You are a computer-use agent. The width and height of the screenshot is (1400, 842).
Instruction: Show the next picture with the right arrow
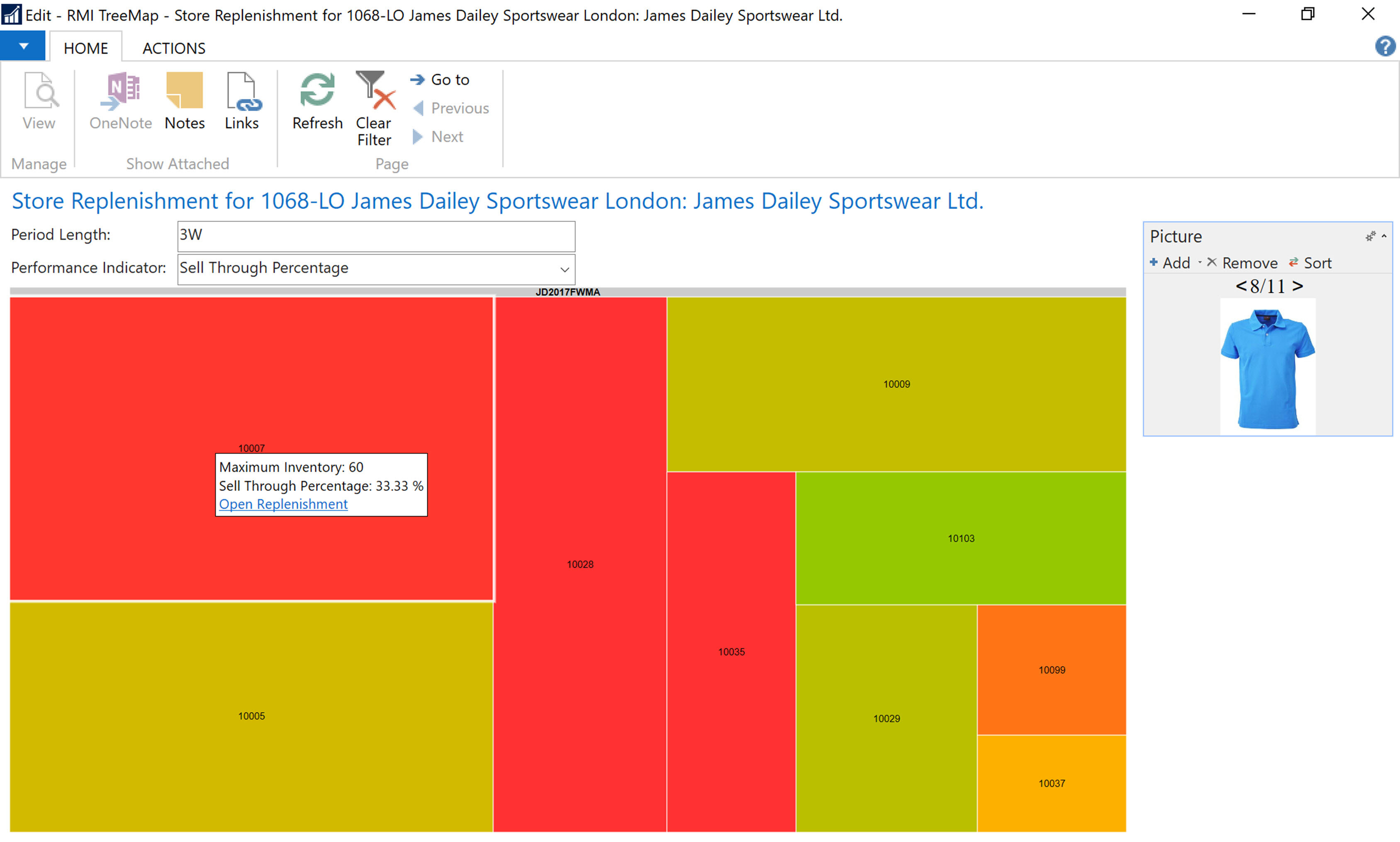point(1297,286)
